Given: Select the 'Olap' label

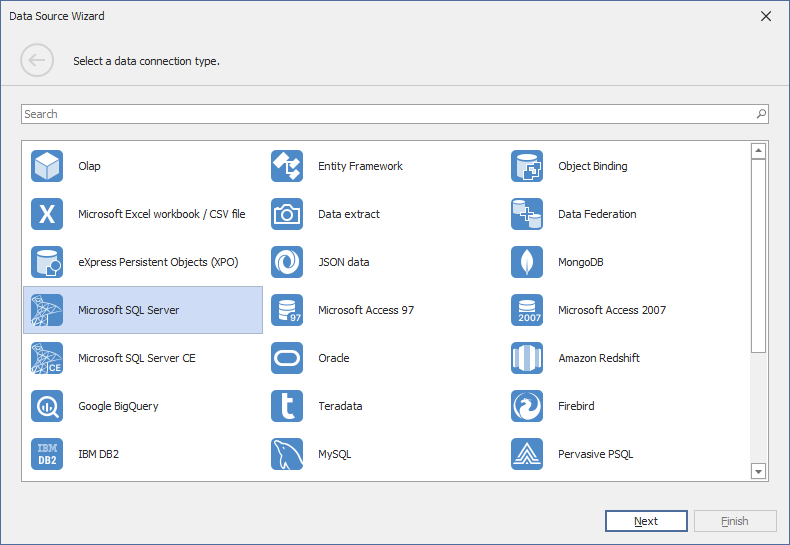Looking at the screenshot, I should (89, 166).
